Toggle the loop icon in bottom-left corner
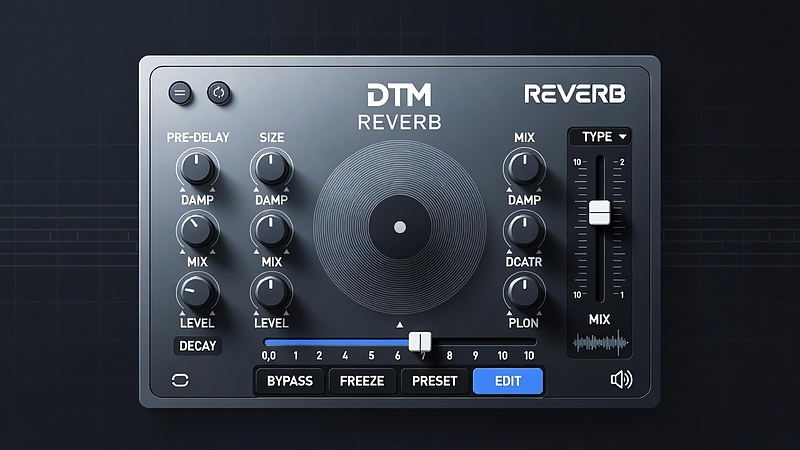This screenshot has height=450, width=800. click(x=181, y=380)
